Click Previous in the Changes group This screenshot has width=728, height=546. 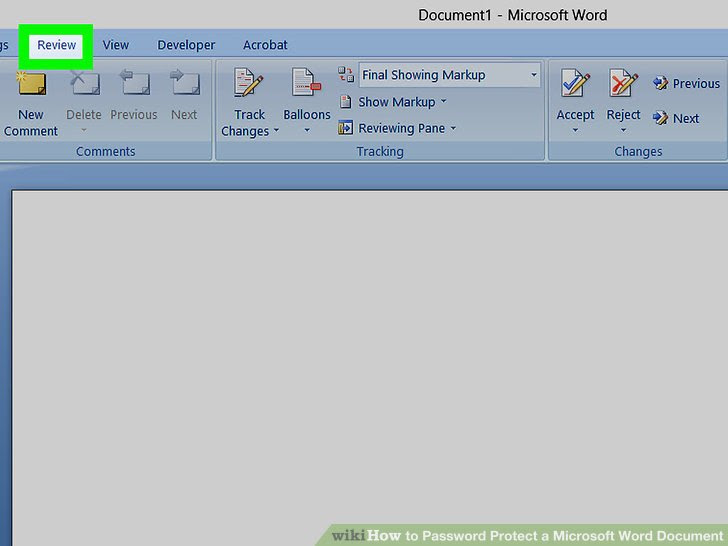[x=686, y=84]
